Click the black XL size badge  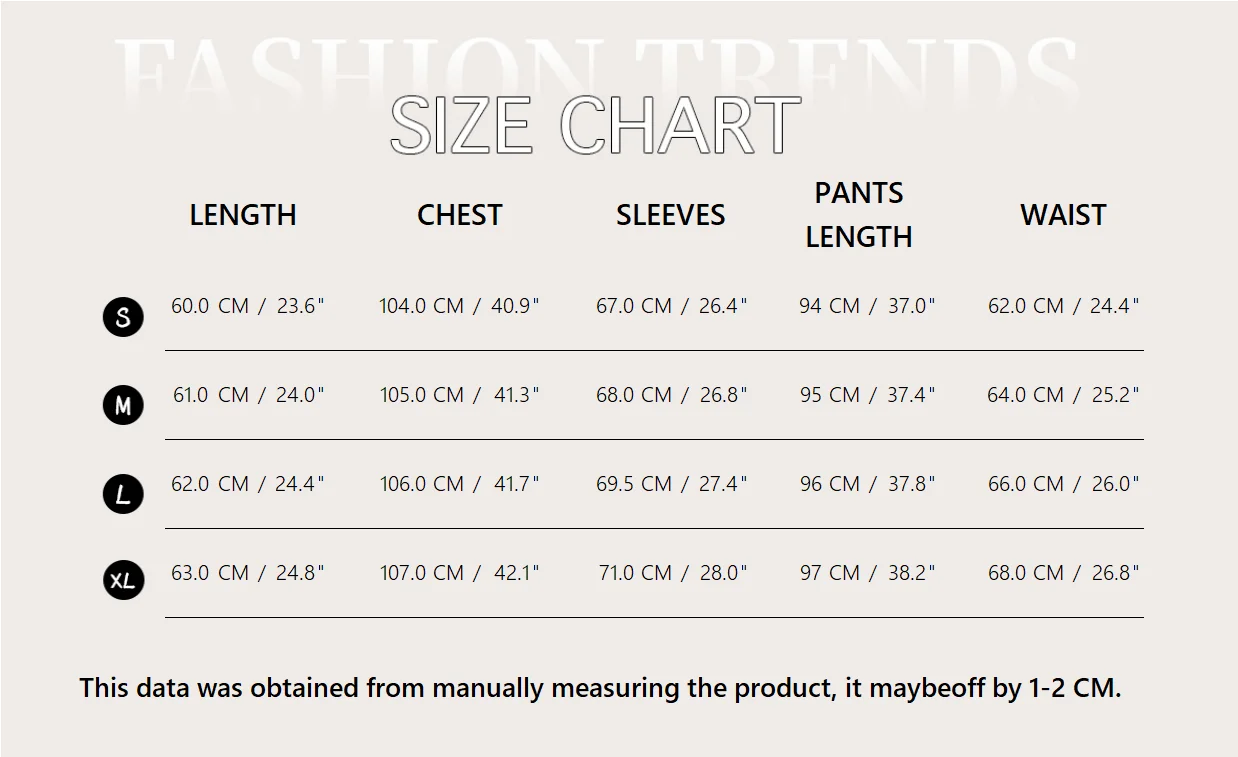(x=123, y=581)
